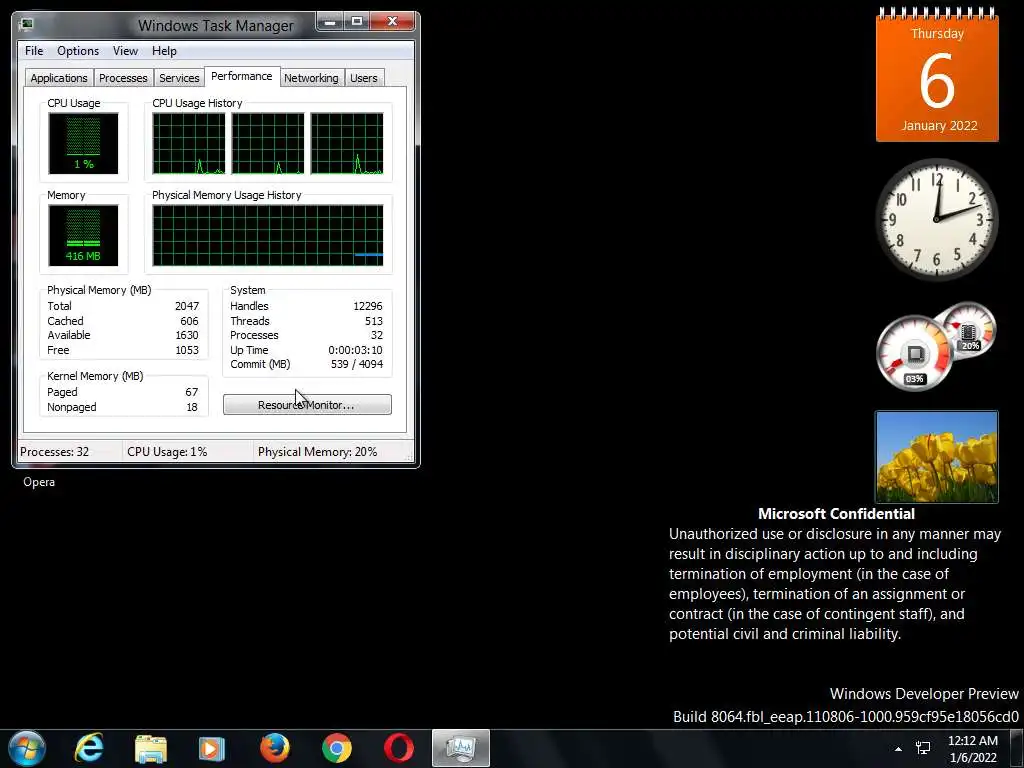
Task: Click the CPU meter gadget dial showing 03%
Action: point(914,353)
